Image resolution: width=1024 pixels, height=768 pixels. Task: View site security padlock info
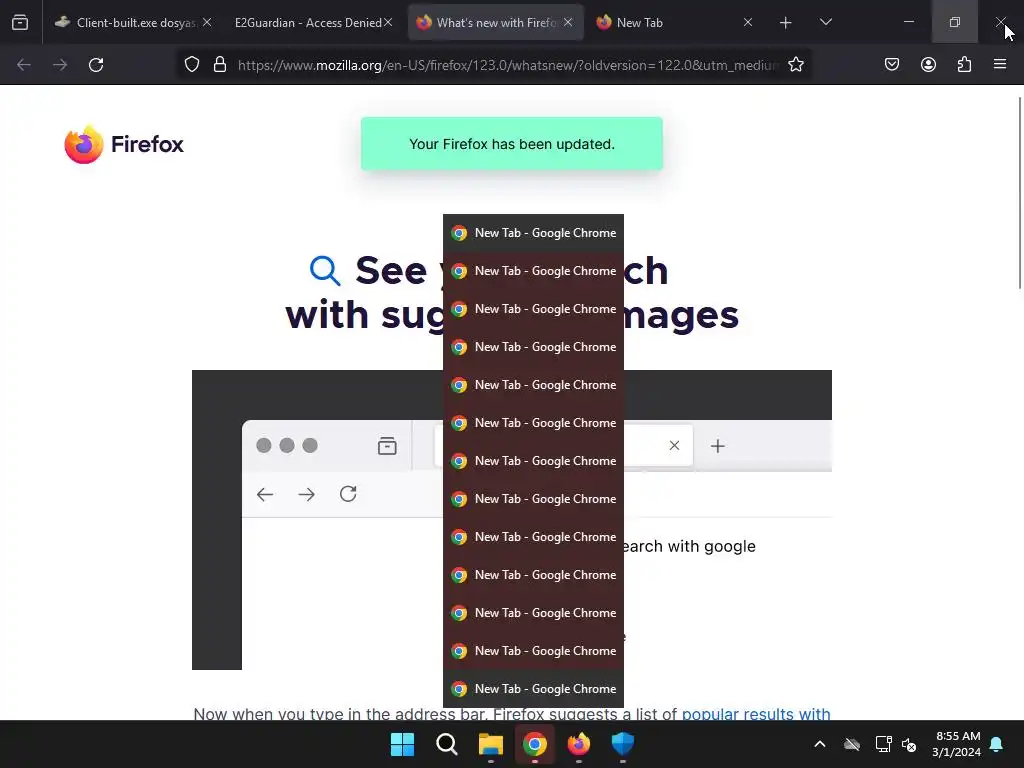[220, 65]
